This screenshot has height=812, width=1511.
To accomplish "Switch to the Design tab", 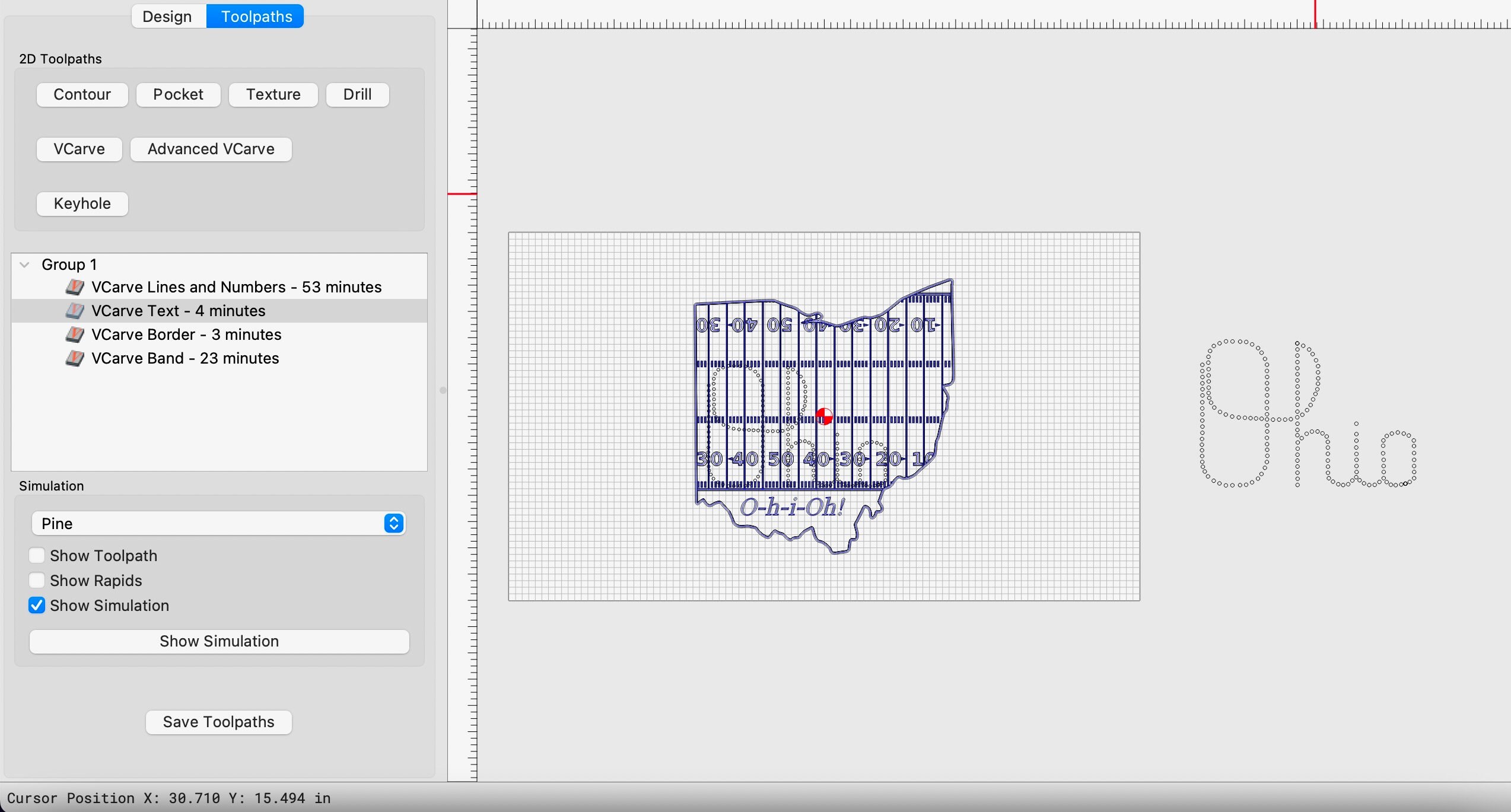I will click(x=167, y=16).
